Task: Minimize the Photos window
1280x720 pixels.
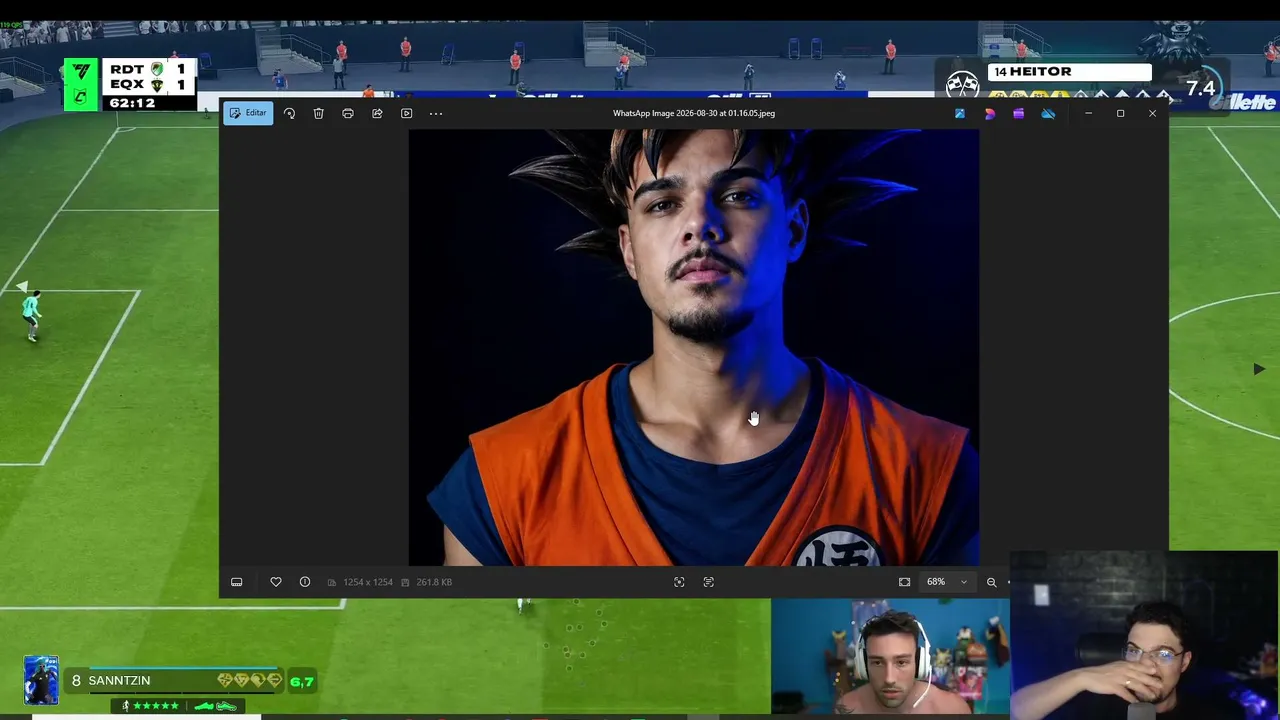Action: 1088,114
